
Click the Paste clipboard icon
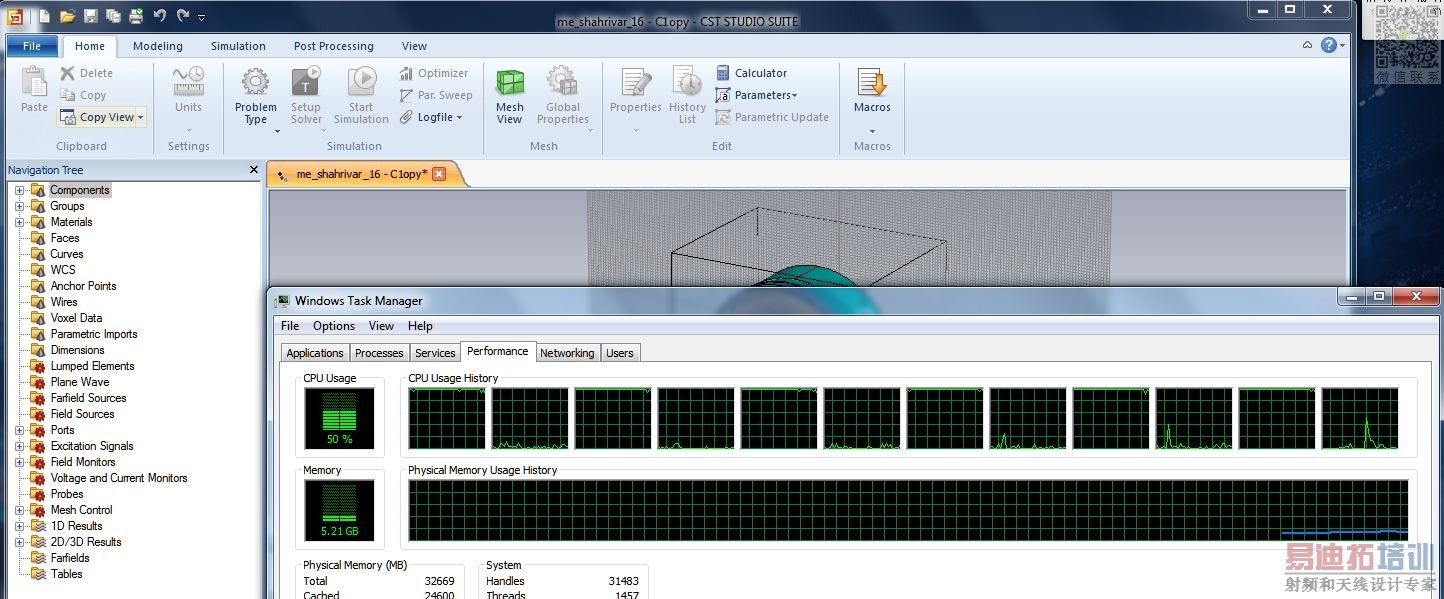coord(34,82)
